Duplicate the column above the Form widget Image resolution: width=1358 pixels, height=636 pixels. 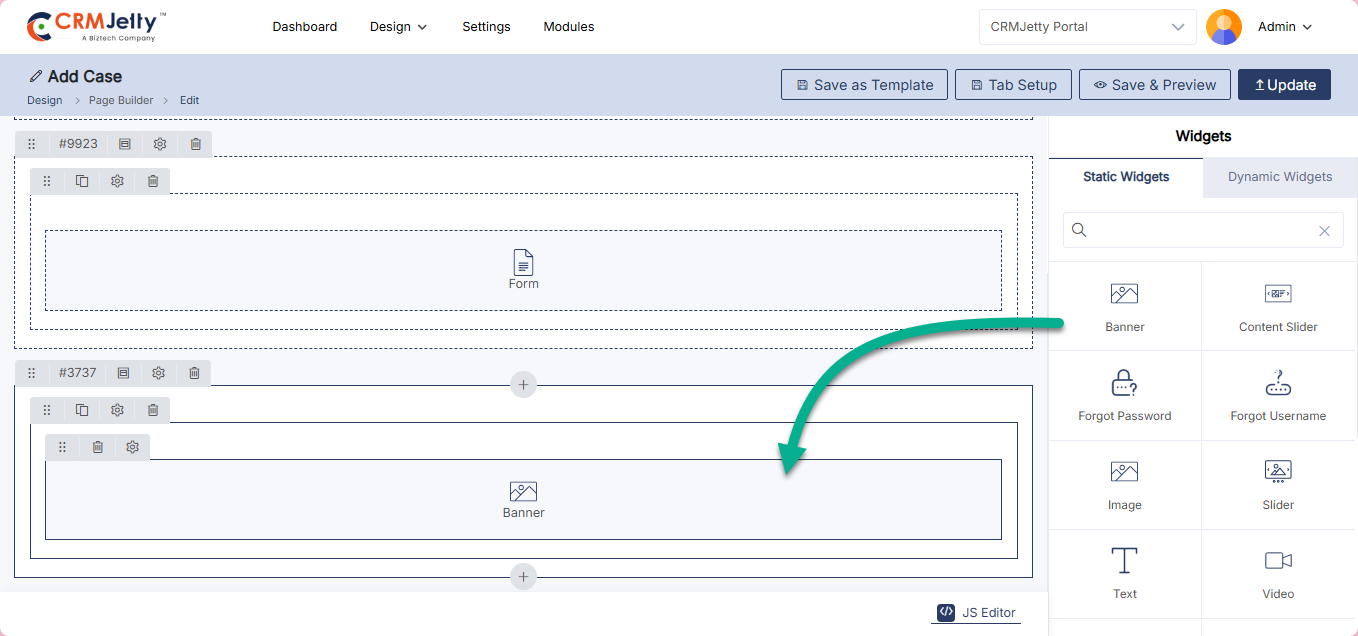[x=82, y=181]
